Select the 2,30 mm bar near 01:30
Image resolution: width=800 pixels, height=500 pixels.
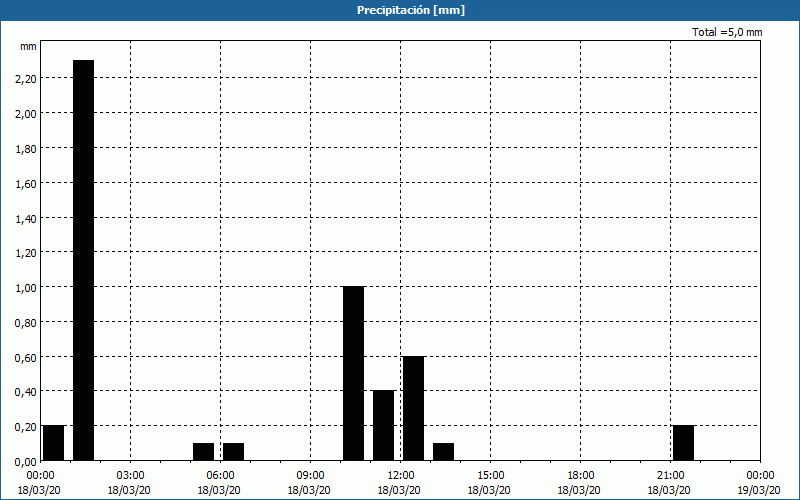click(84, 260)
